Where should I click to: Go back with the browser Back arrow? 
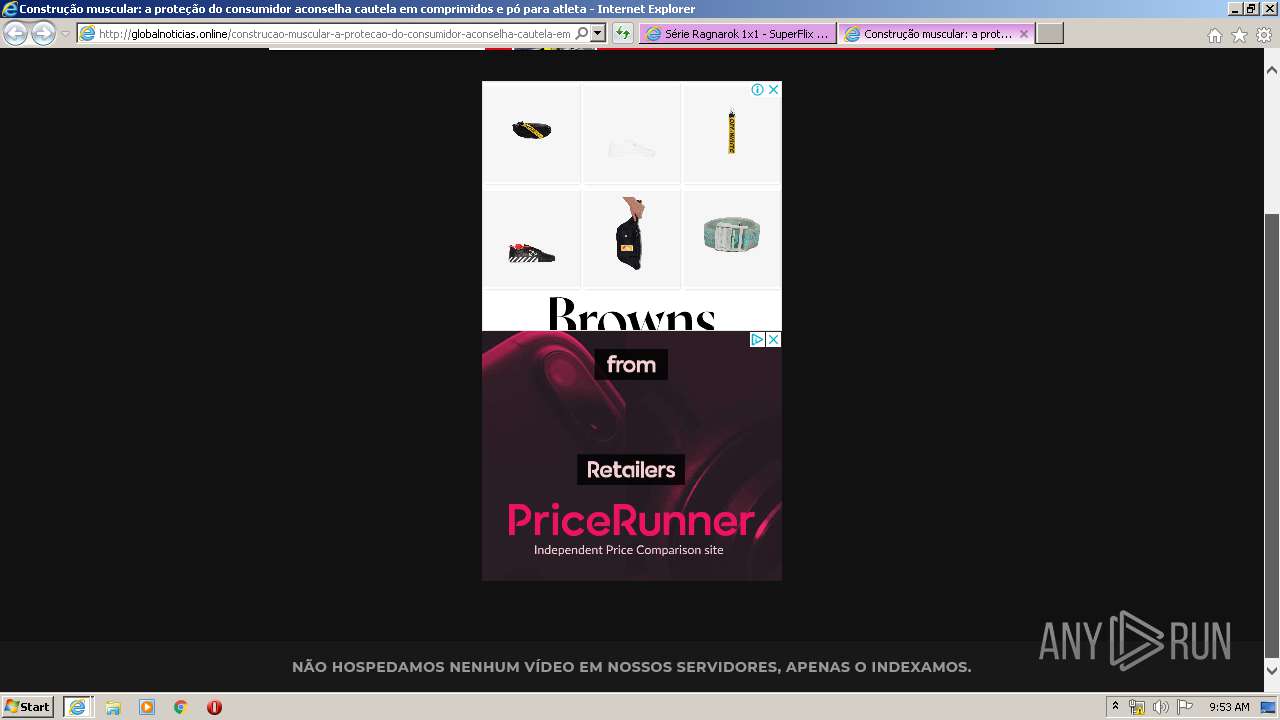(x=15, y=33)
